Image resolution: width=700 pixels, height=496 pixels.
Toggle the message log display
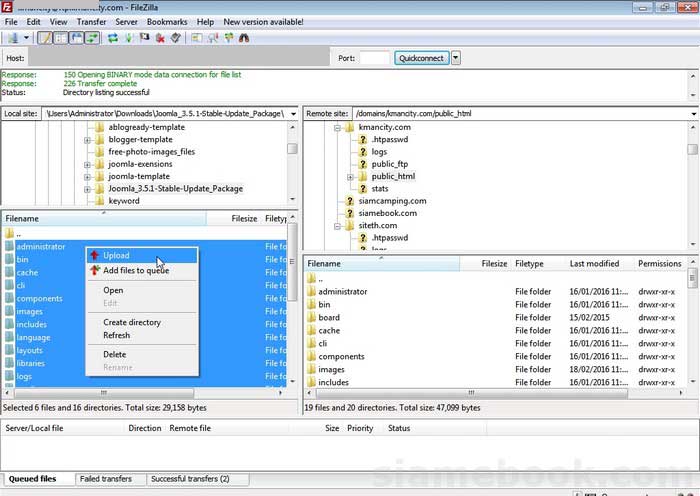point(45,38)
